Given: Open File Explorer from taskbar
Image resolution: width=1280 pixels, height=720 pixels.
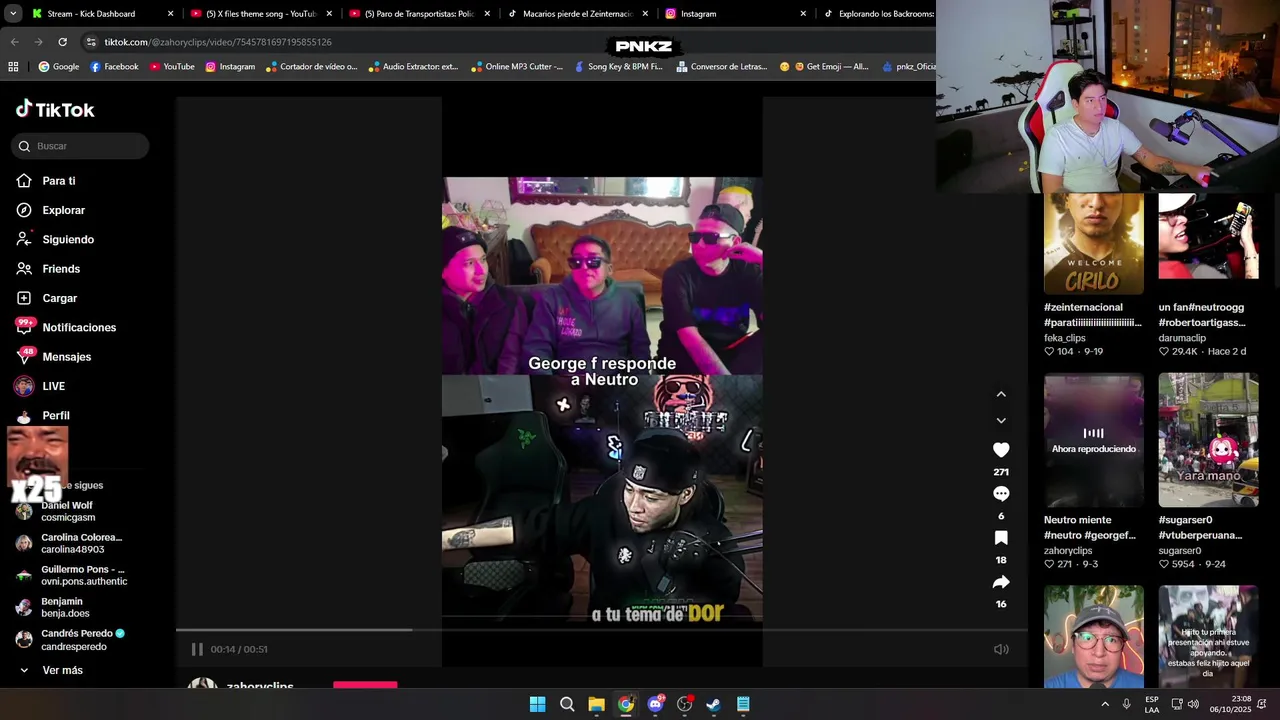Looking at the screenshot, I should (x=596, y=704).
